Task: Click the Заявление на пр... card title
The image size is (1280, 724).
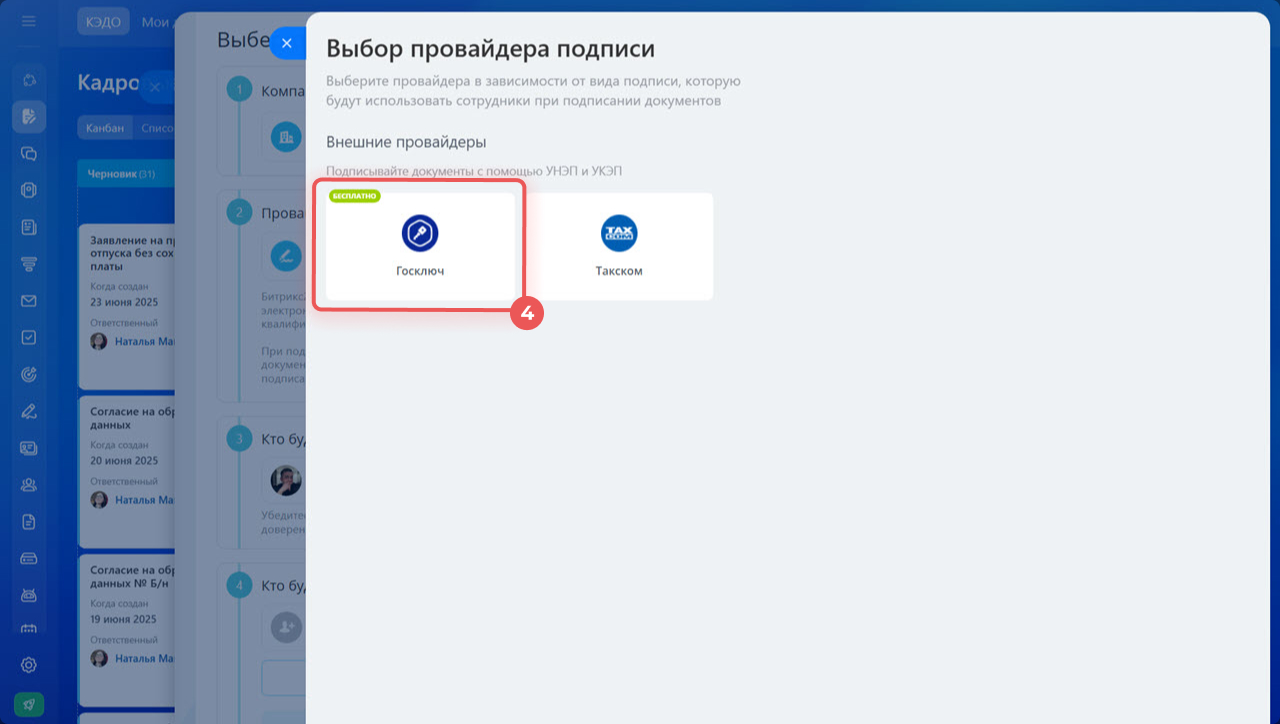Action: (x=133, y=254)
